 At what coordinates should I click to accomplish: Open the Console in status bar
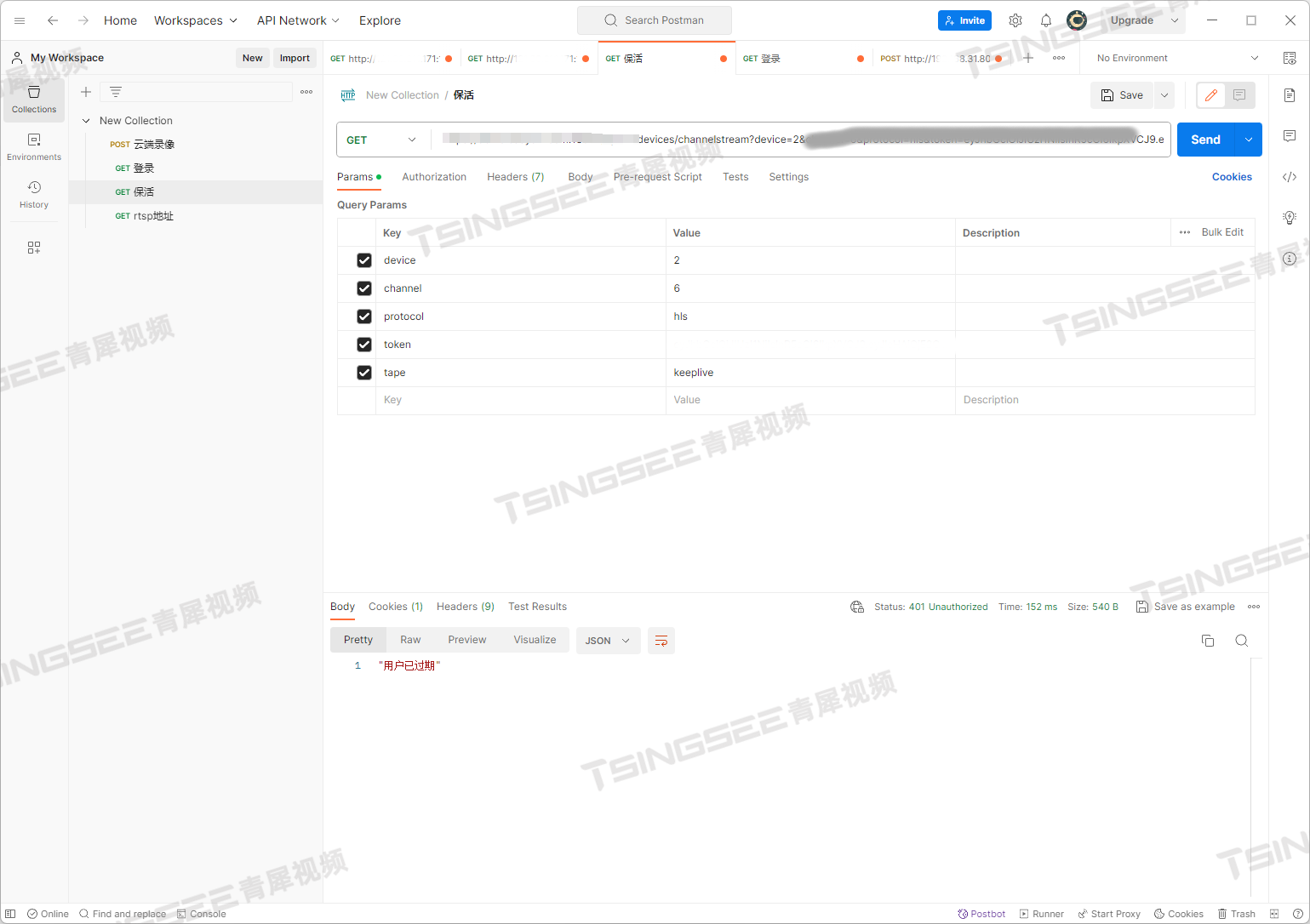tap(202, 914)
